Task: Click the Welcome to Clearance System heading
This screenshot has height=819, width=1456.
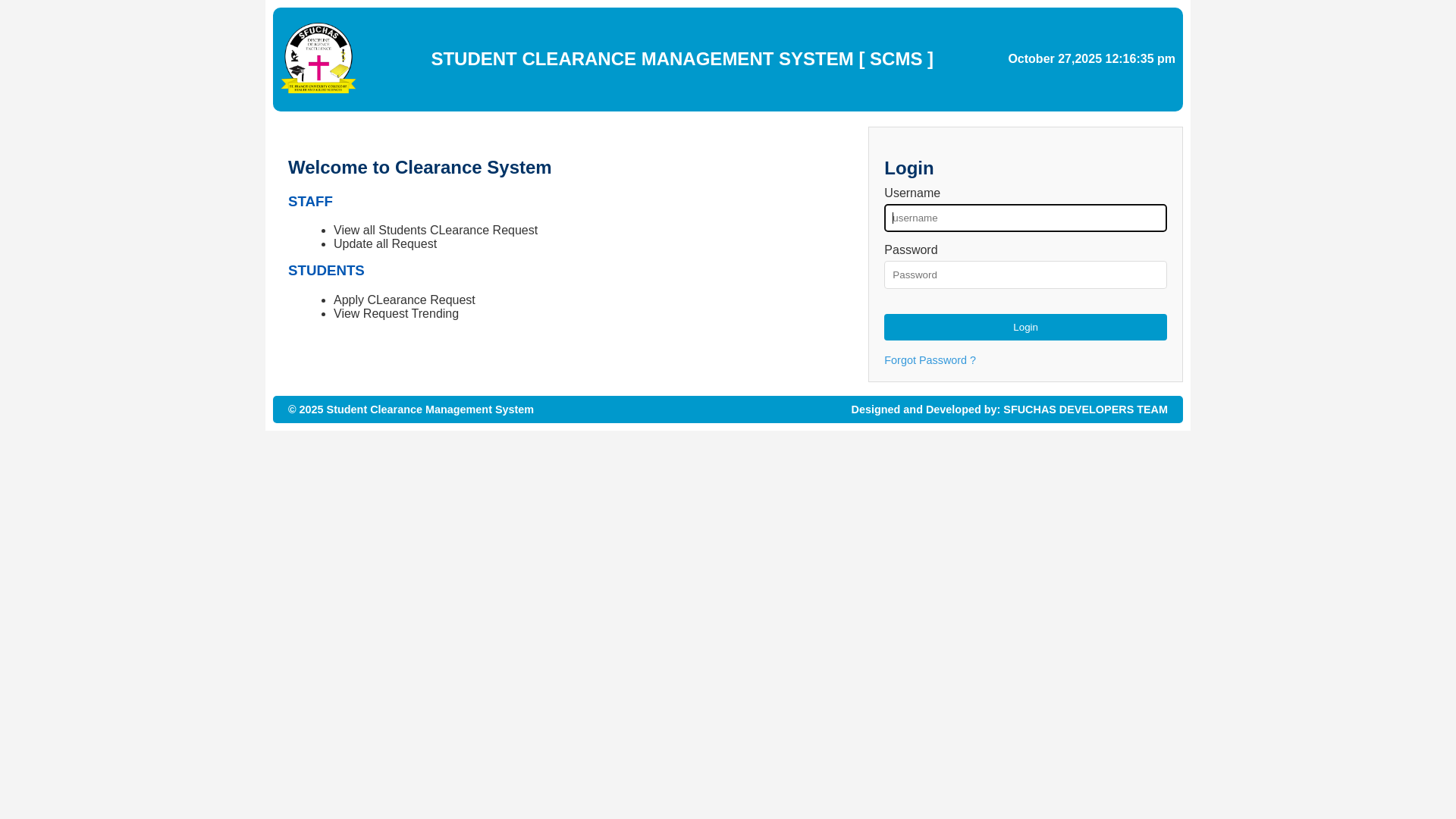Action: pos(419,168)
